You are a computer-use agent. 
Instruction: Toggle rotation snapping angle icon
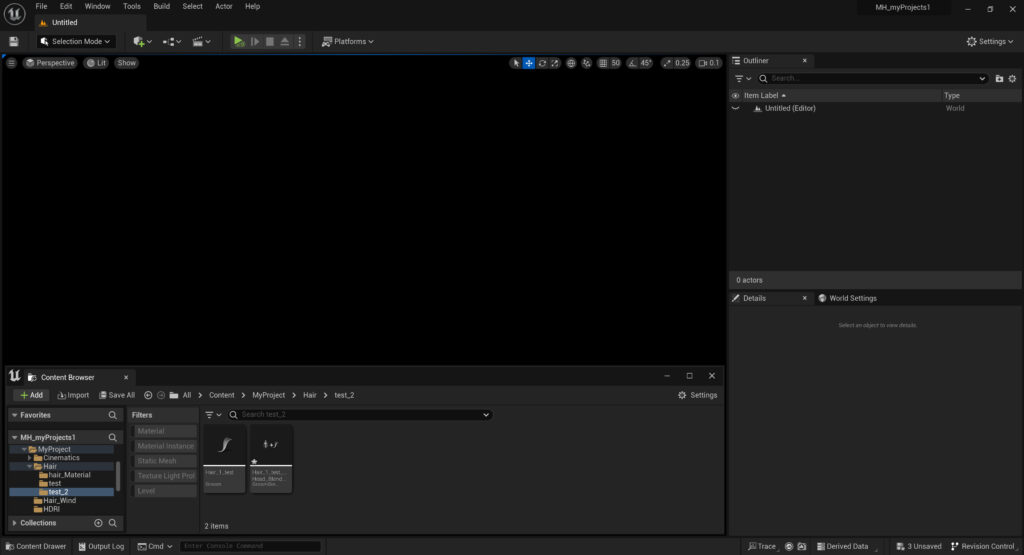(632, 63)
